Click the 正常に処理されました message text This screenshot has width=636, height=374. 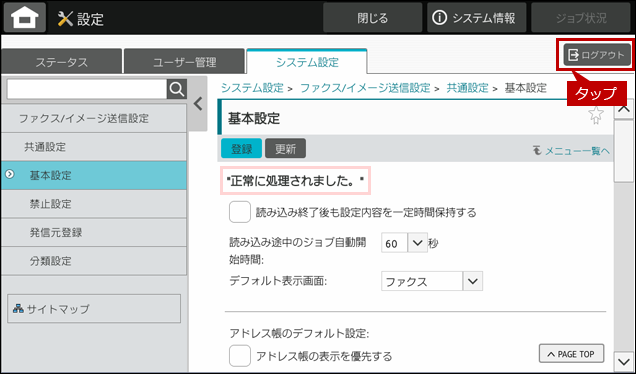(x=295, y=181)
